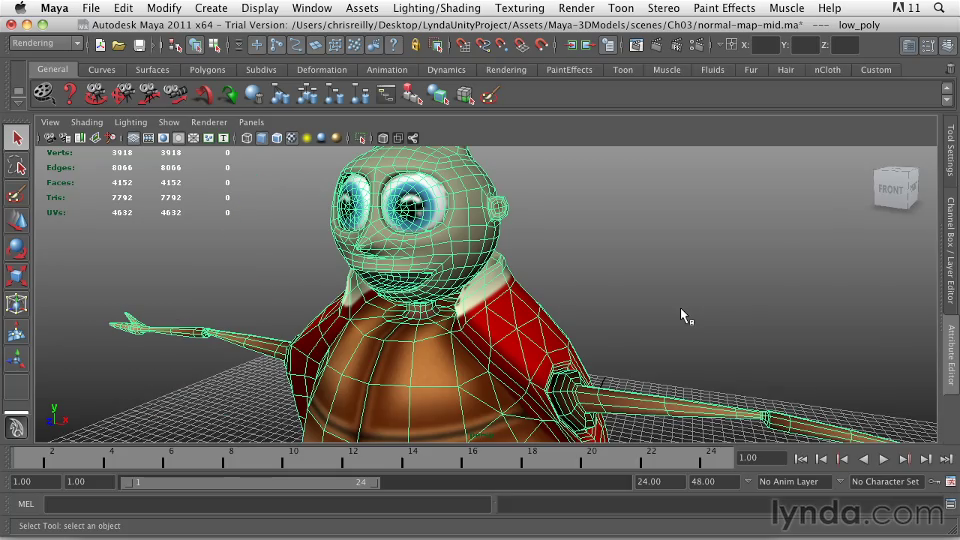Click the Save Scene disk icon
Viewport: 960px width, 540px height.
(x=140, y=45)
